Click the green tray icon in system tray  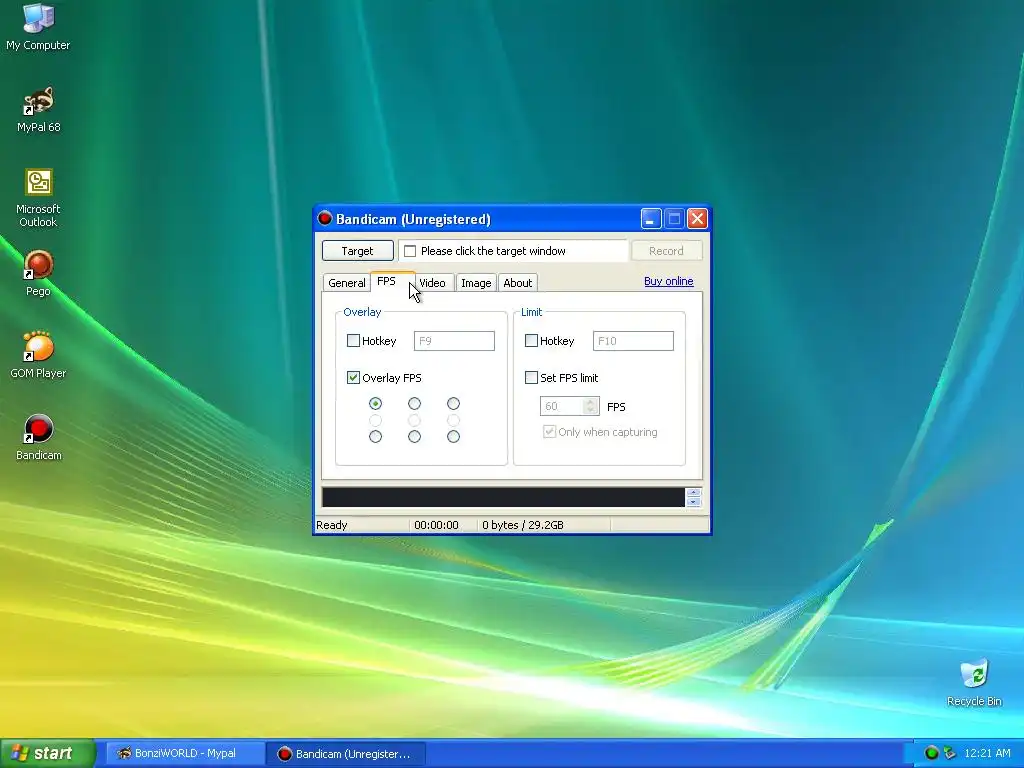click(932, 753)
